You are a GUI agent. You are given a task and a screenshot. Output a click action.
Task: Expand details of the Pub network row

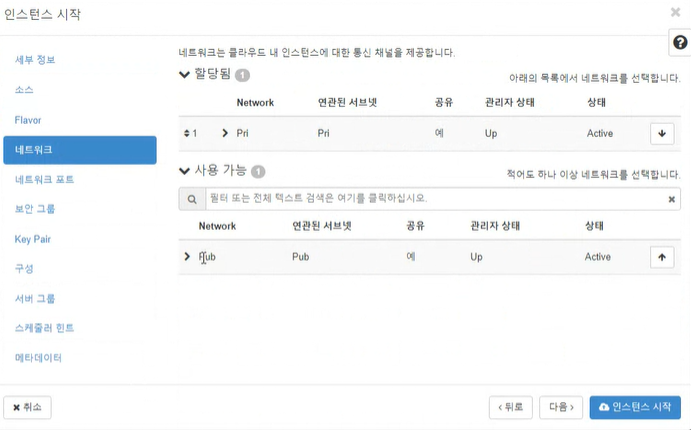coord(187,256)
